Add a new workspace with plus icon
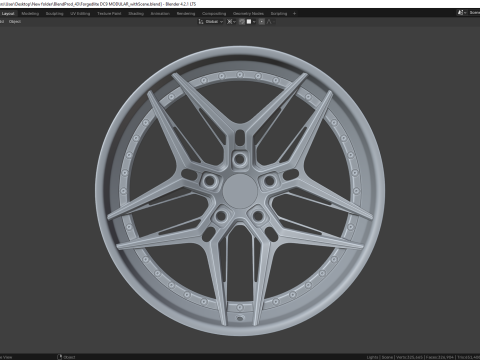The width and height of the screenshot is (480, 360). coord(294,14)
